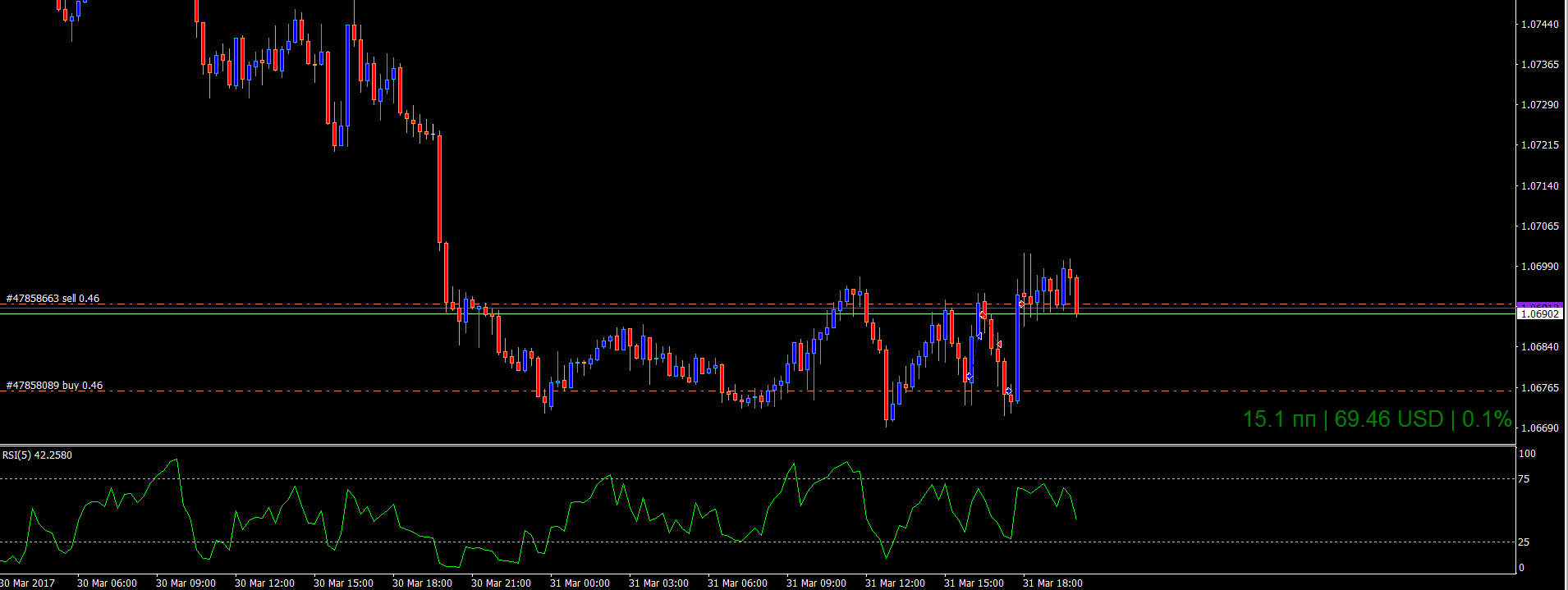This screenshot has height=590, width=1568.
Task: Click price axis value 1.07215
Action: coord(1540,145)
